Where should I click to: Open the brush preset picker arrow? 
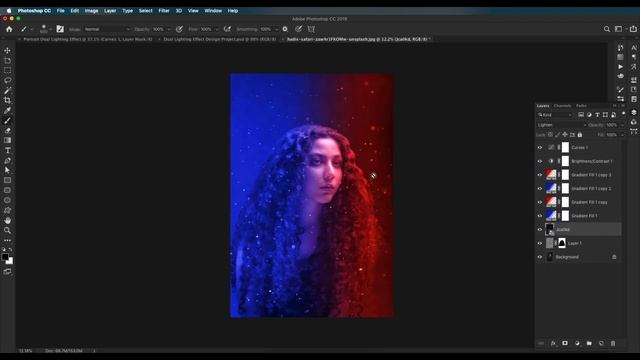(50, 29)
